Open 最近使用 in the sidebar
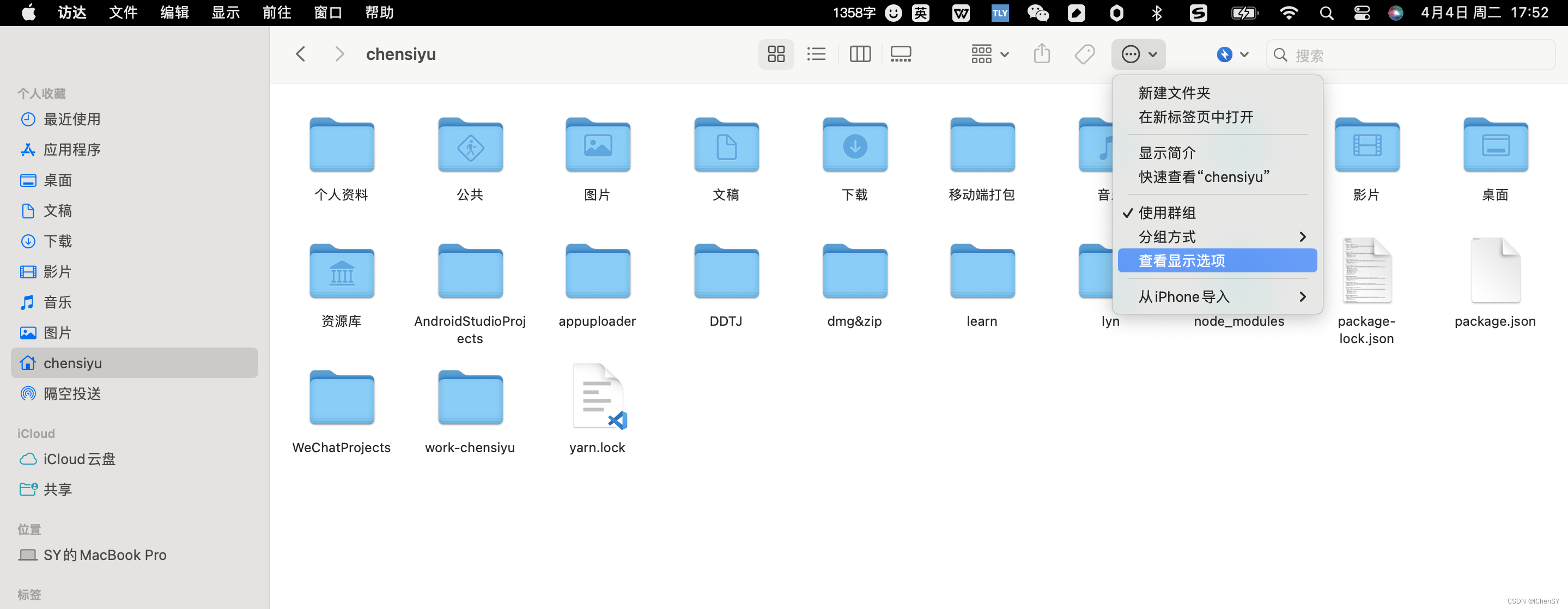The height and width of the screenshot is (609, 1568). 134,119
